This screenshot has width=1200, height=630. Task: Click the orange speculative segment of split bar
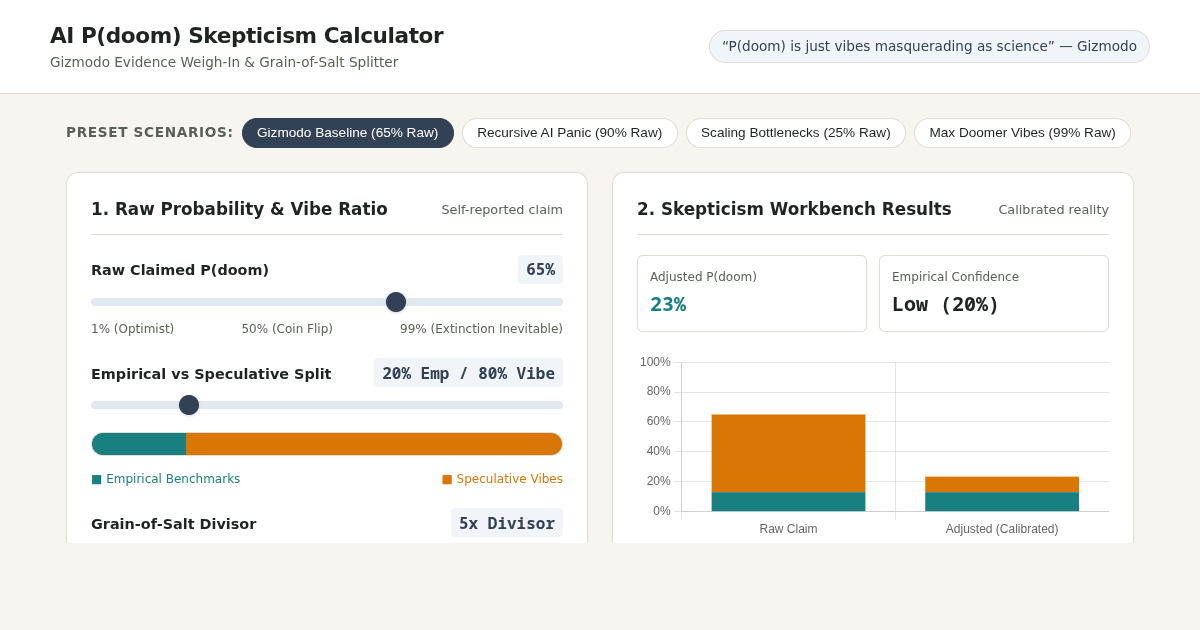coord(374,444)
